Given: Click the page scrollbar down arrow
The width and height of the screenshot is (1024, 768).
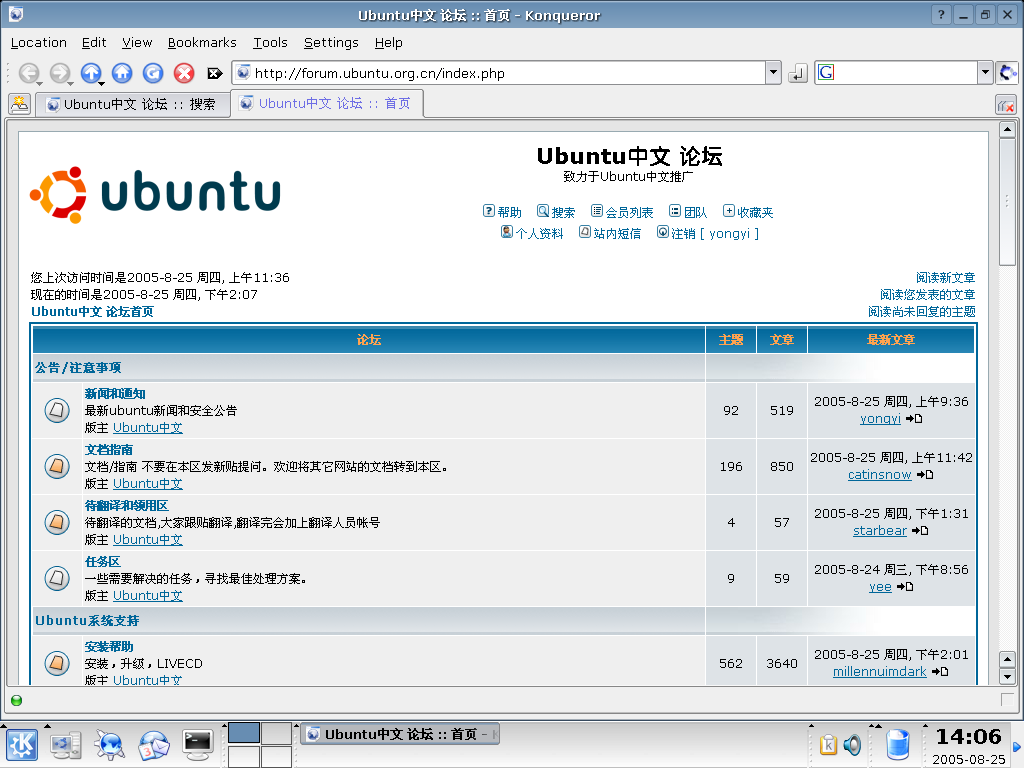Looking at the screenshot, I should 1007,676.
